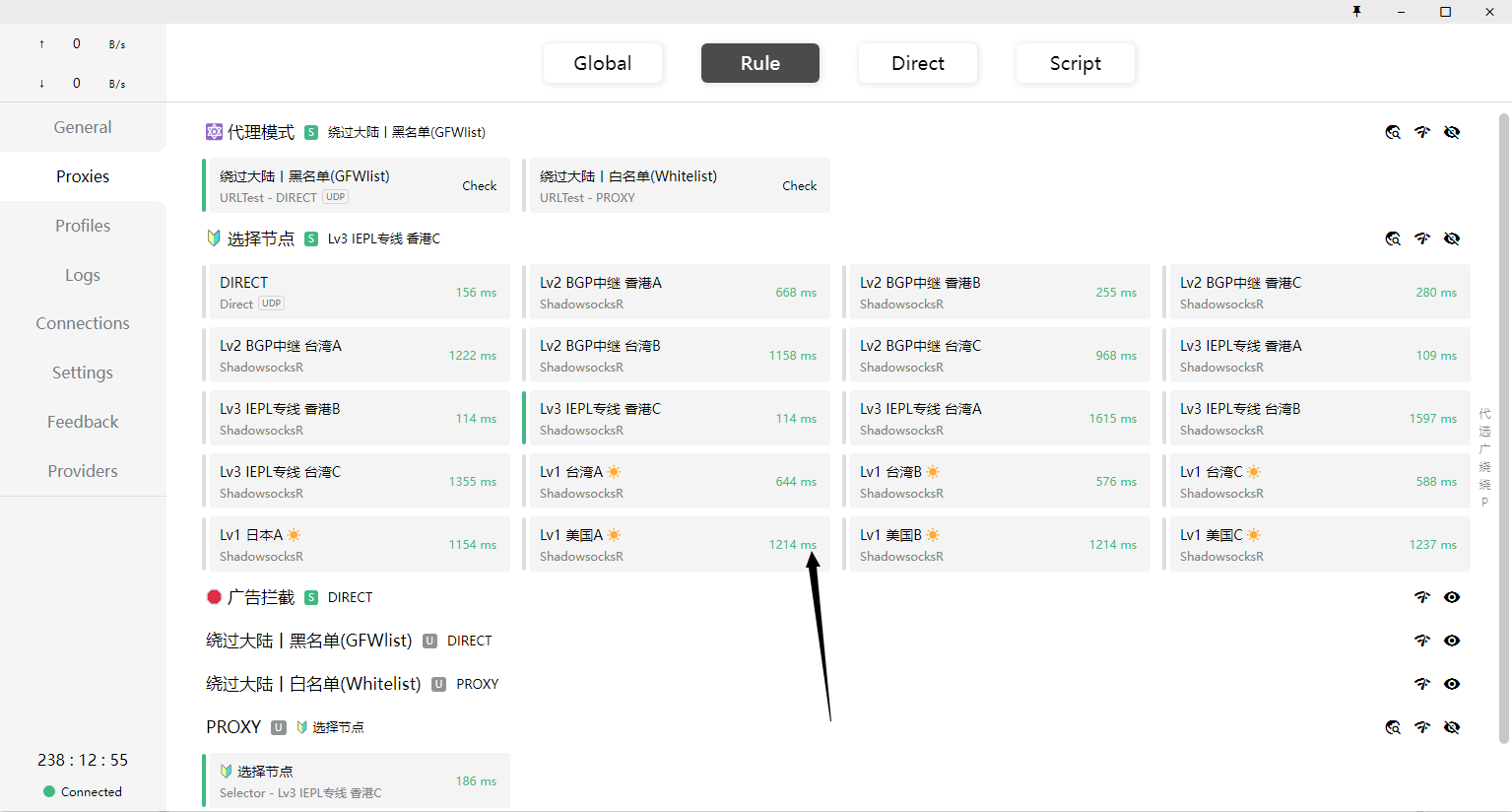Toggle eye icon on 白名单(Whitelist) collapsed row

(1452, 684)
